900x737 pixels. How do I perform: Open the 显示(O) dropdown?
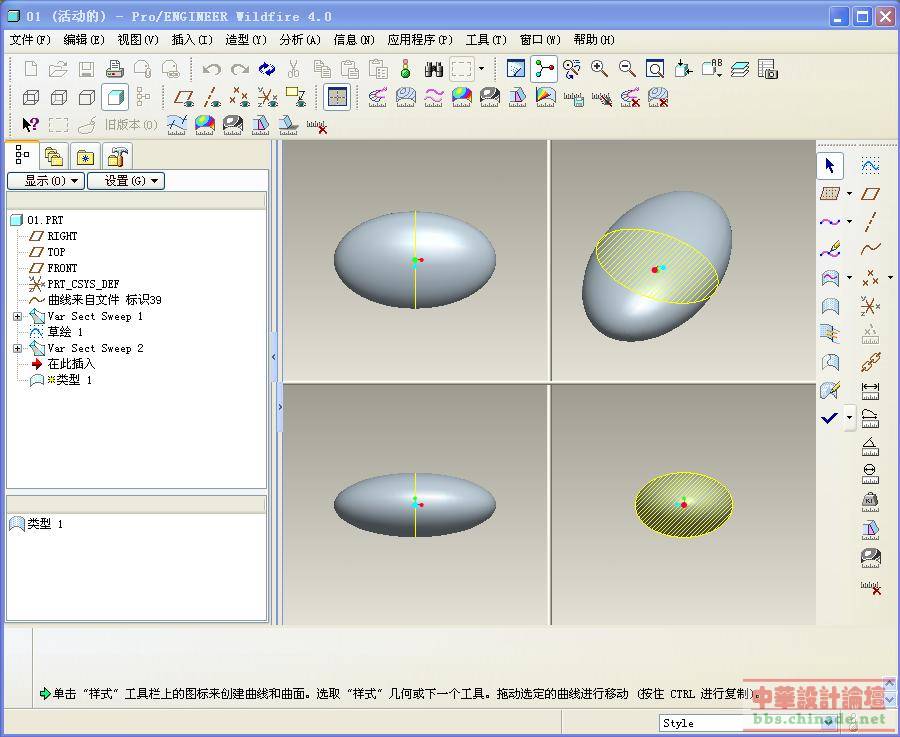(x=46, y=181)
